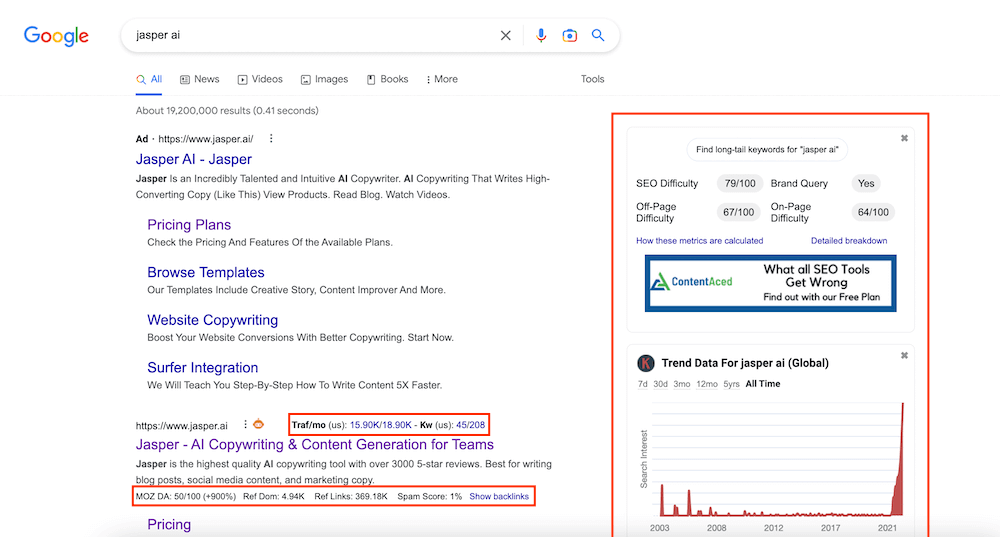Open the Detailed breakdown link
This screenshot has width=1000, height=537.
[849, 240]
